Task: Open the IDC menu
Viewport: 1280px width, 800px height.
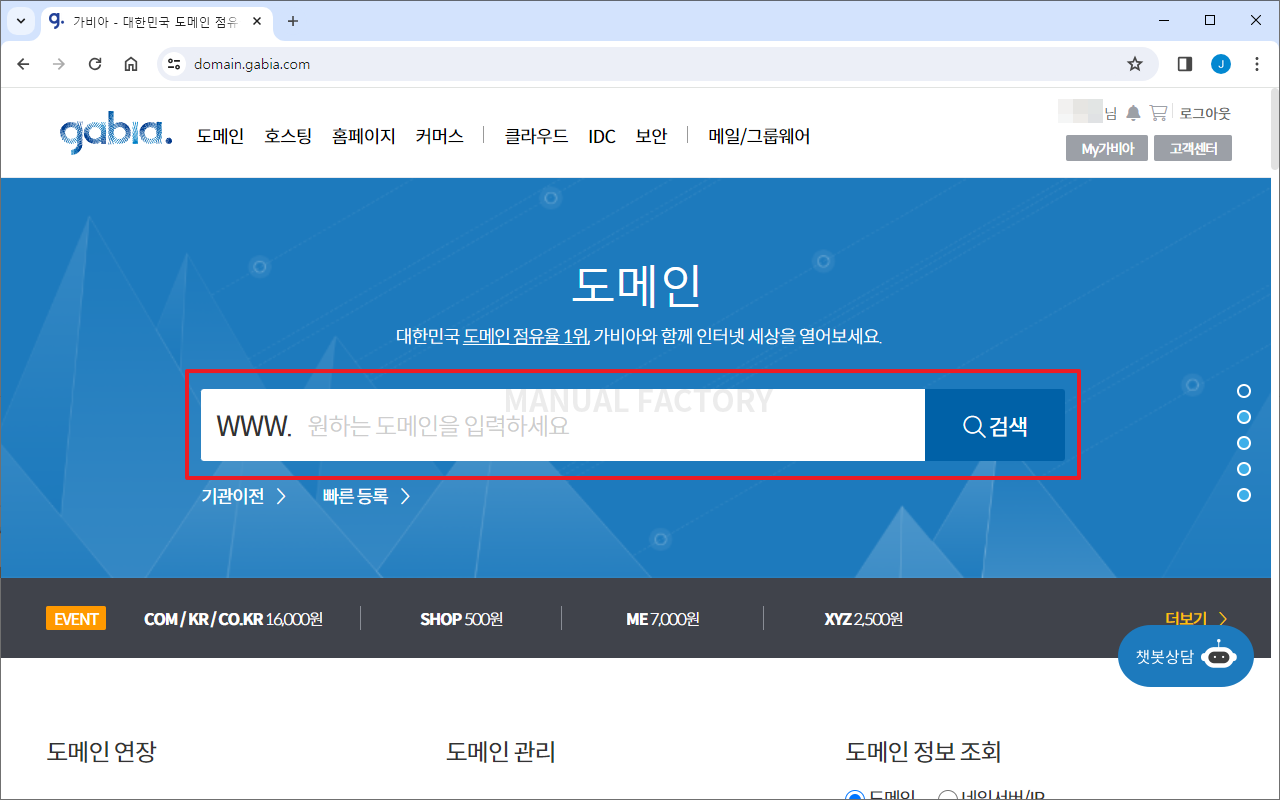Action: 602,136
